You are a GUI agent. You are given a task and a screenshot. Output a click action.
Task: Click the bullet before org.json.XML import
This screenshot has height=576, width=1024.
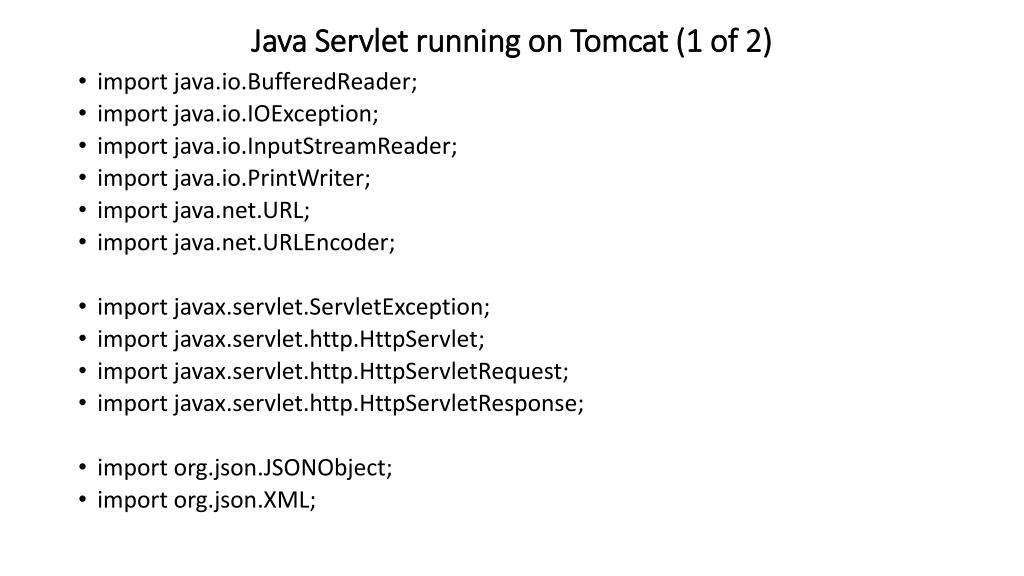coord(82,500)
